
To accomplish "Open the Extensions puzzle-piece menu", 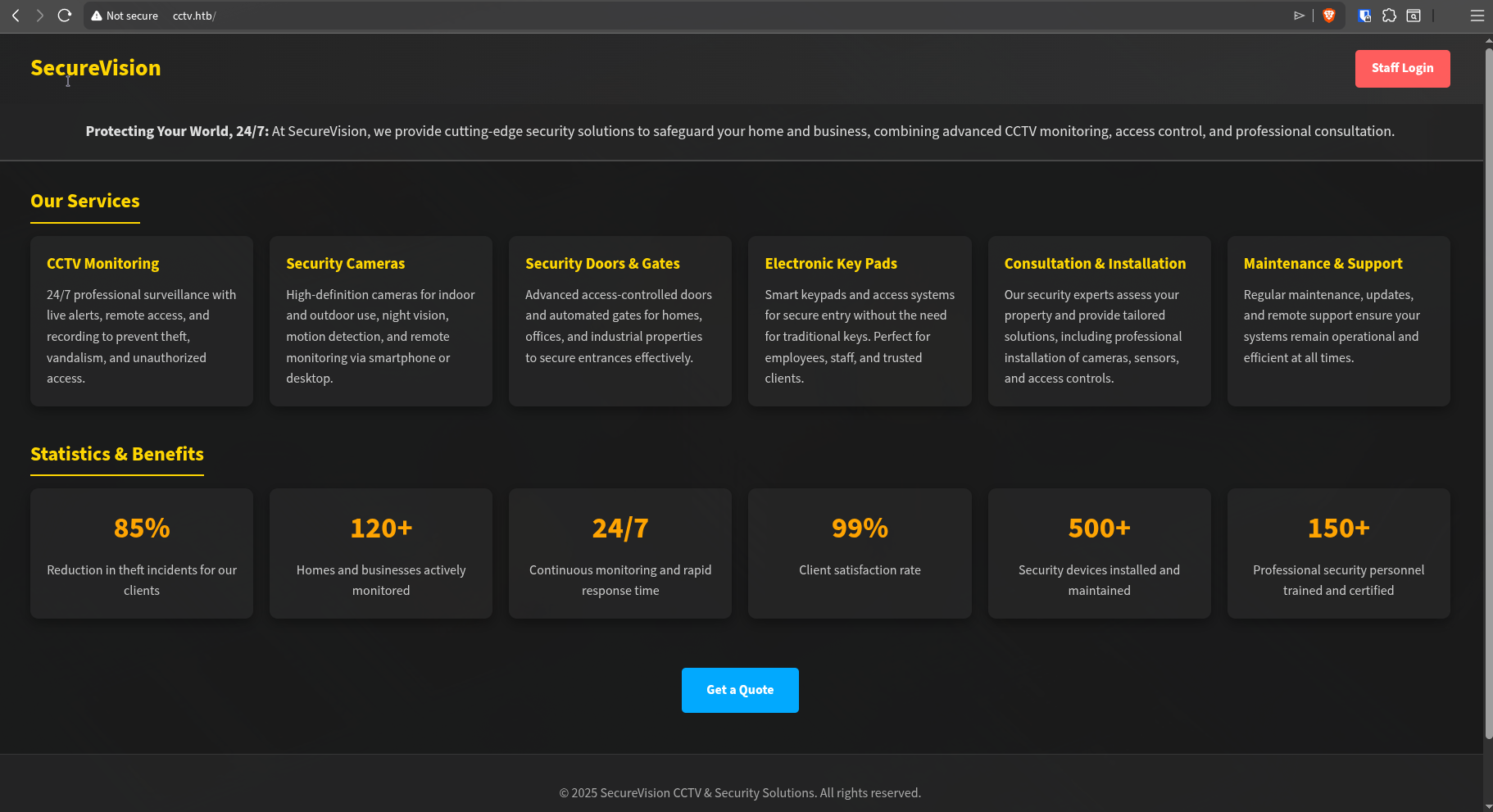I will 1389,16.
